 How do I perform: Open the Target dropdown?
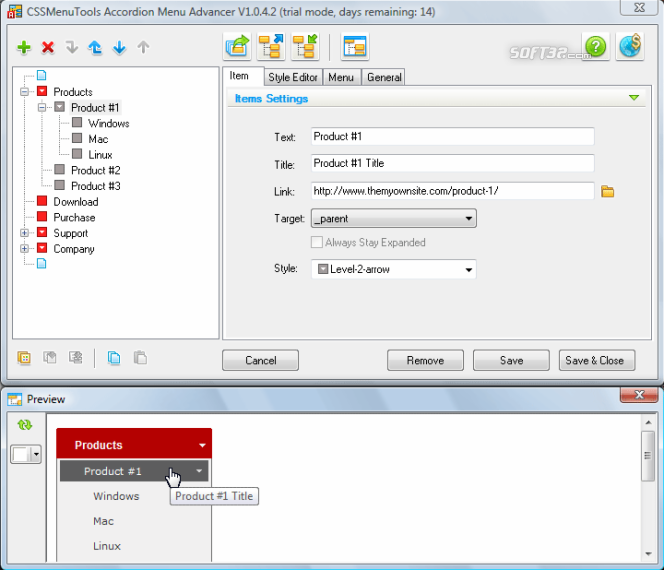click(394, 219)
